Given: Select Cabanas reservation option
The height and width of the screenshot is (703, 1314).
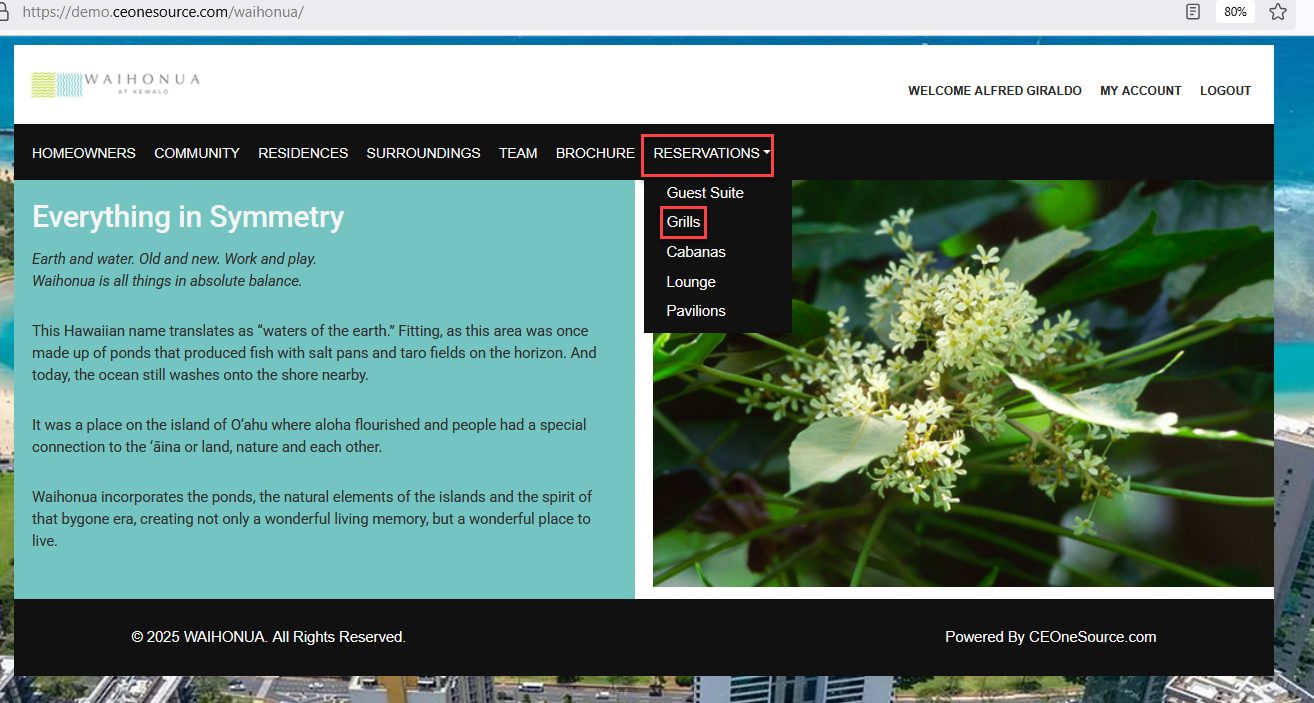Looking at the screenshot, I should click(x=696, y=252).
